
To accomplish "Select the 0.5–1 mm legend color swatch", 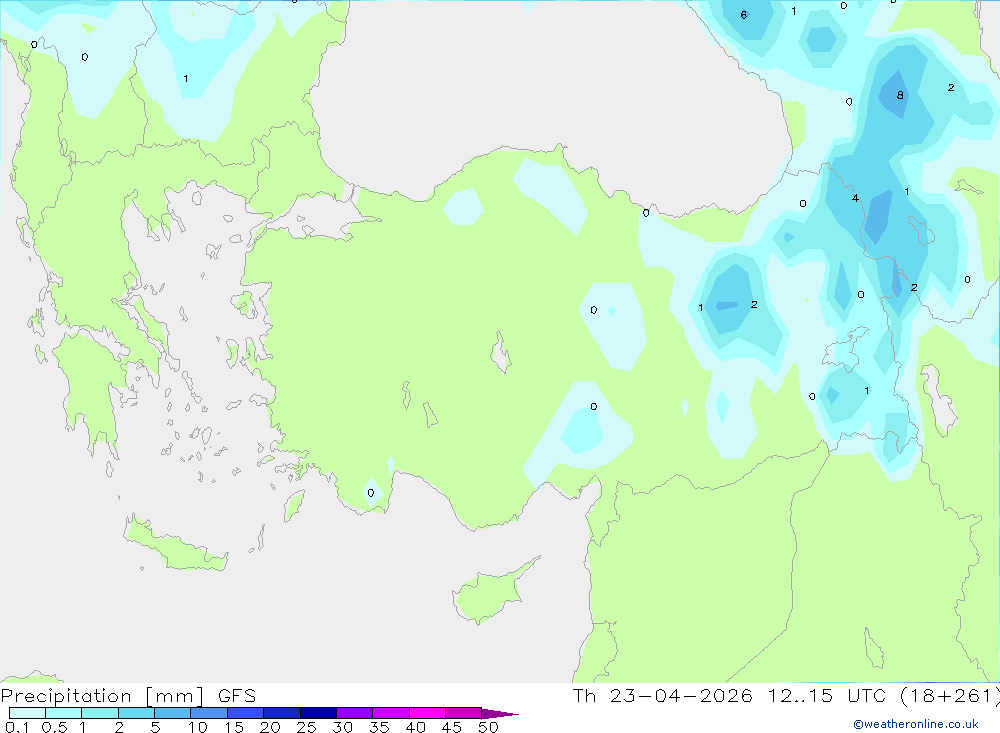I will click(63, 713).
